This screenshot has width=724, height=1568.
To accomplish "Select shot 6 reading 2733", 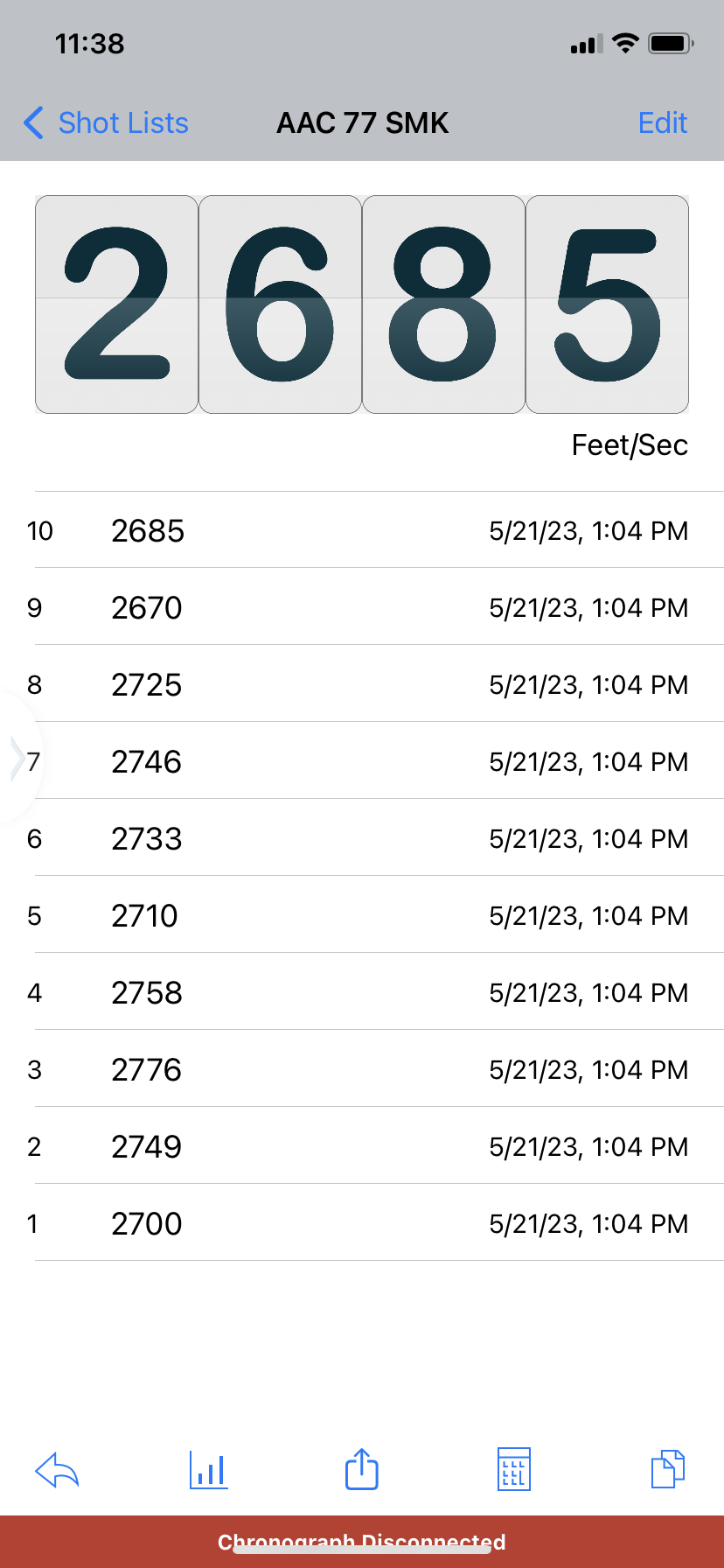I will pyautogui.click(x=362, y=838).
